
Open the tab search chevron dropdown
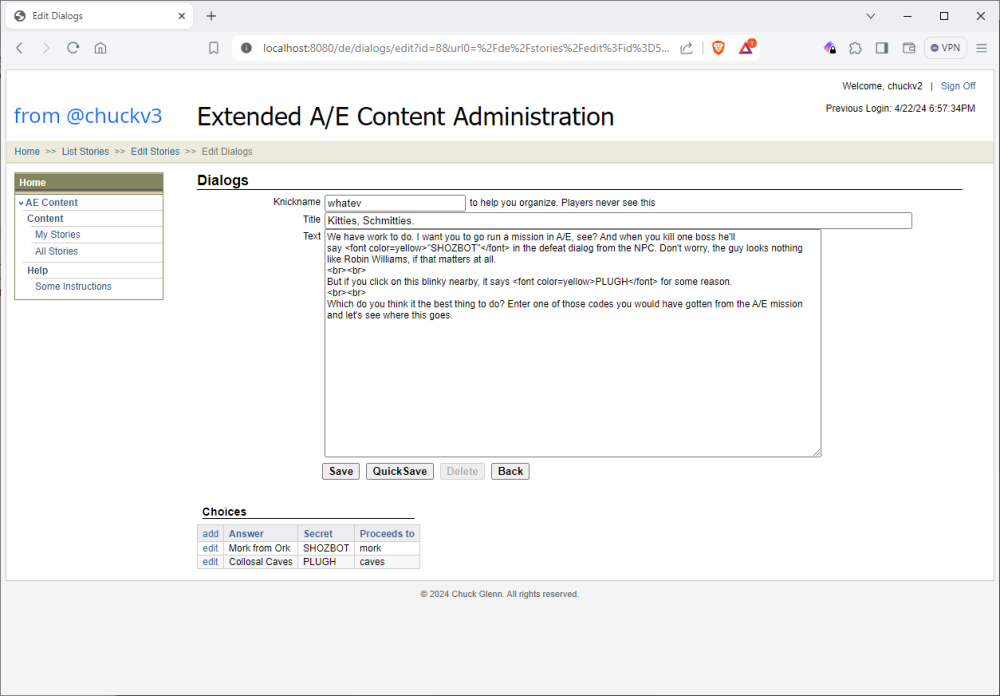pos(871,16)
